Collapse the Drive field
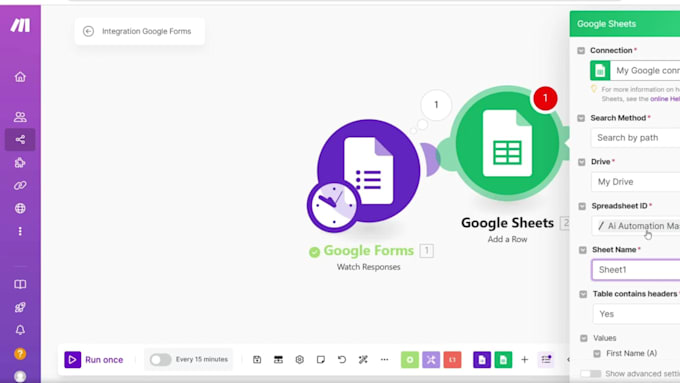 [582, 162]
